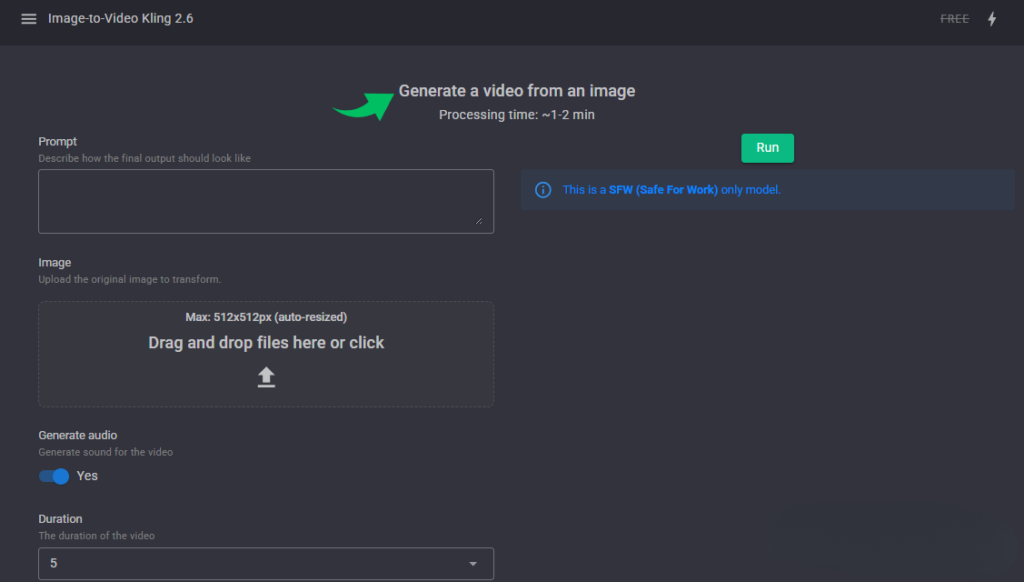Image resolution: width=1024 pixels, height=582 pixels.
Task: Disable the Generate audio switch
Action: [x=54, y=476]
